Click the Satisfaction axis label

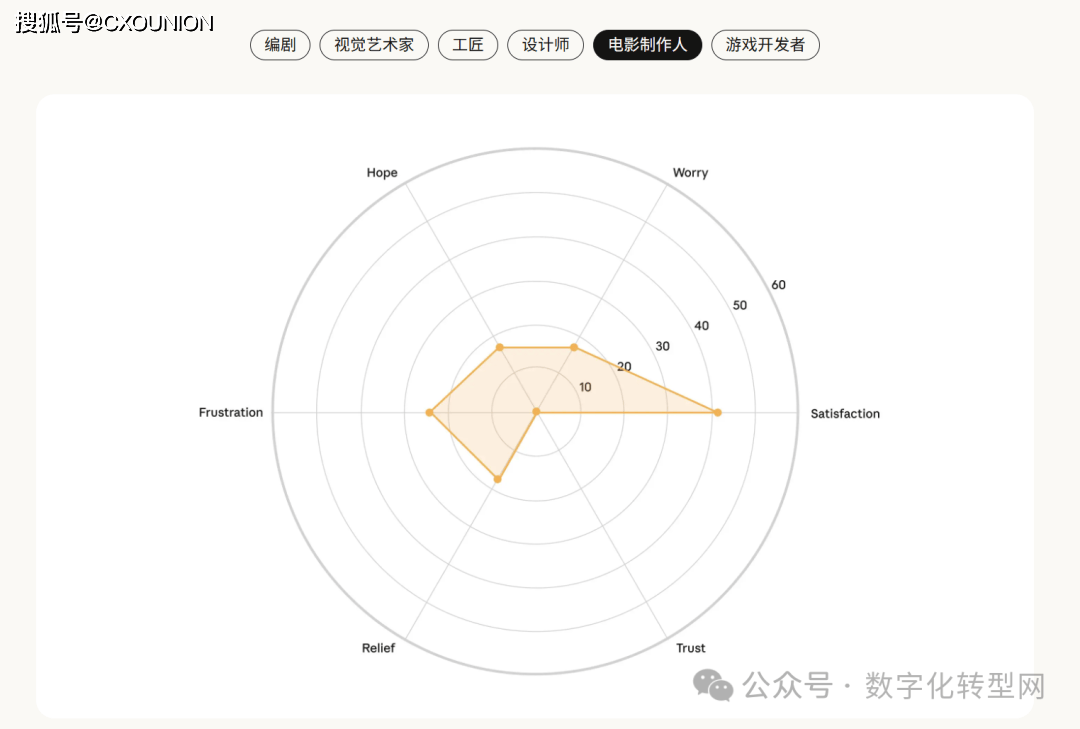coord(845,413)
